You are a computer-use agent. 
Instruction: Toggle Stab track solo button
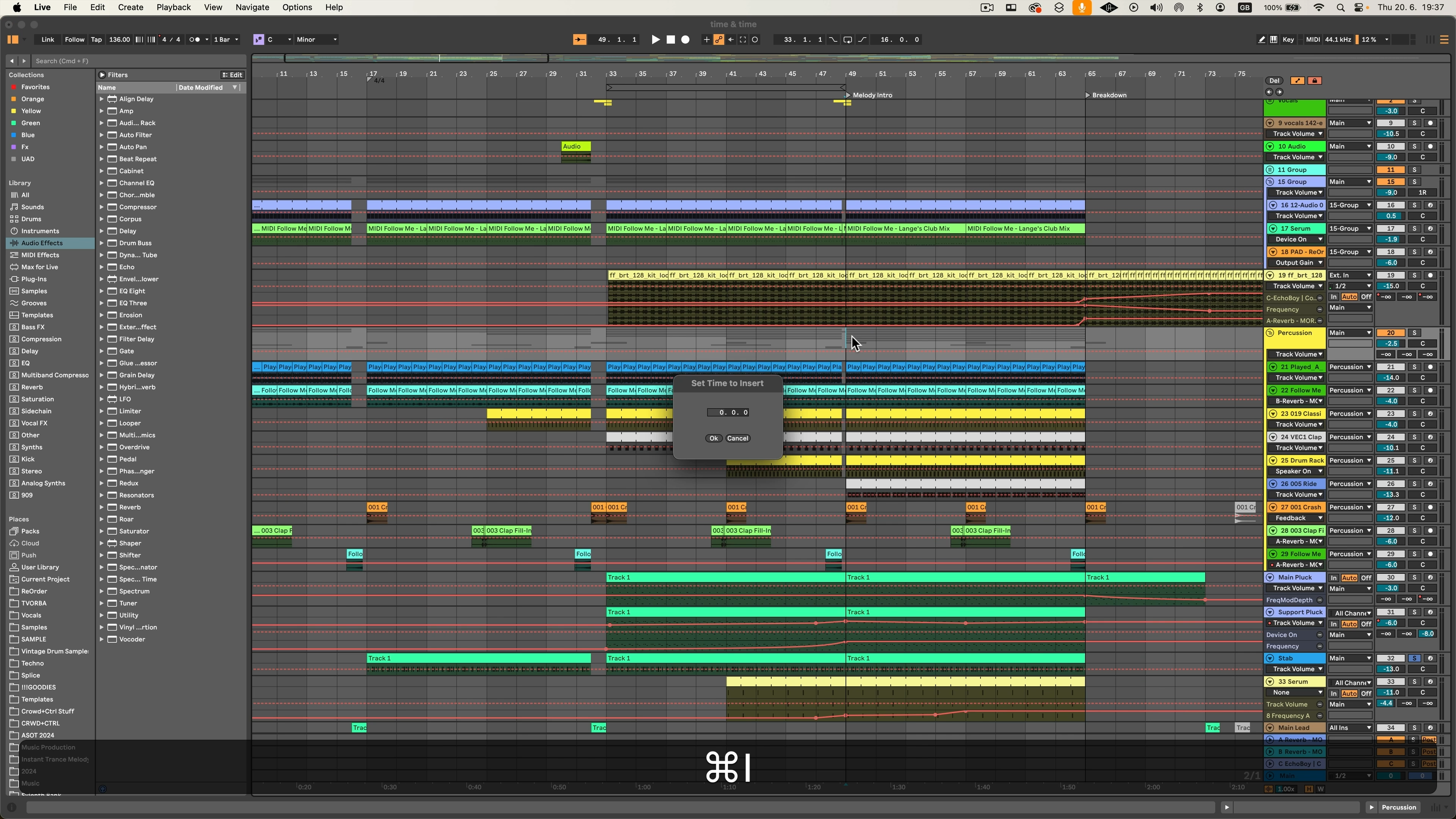(x=1414, y=658)
